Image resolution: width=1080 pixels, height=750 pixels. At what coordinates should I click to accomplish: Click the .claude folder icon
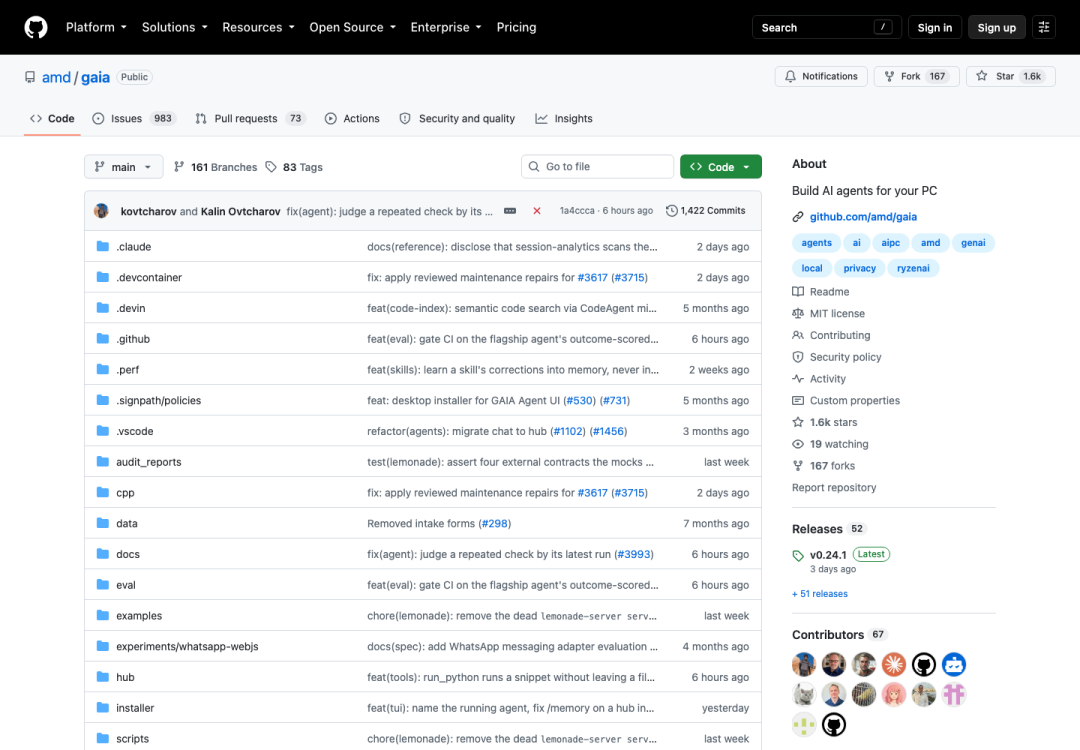103,247
